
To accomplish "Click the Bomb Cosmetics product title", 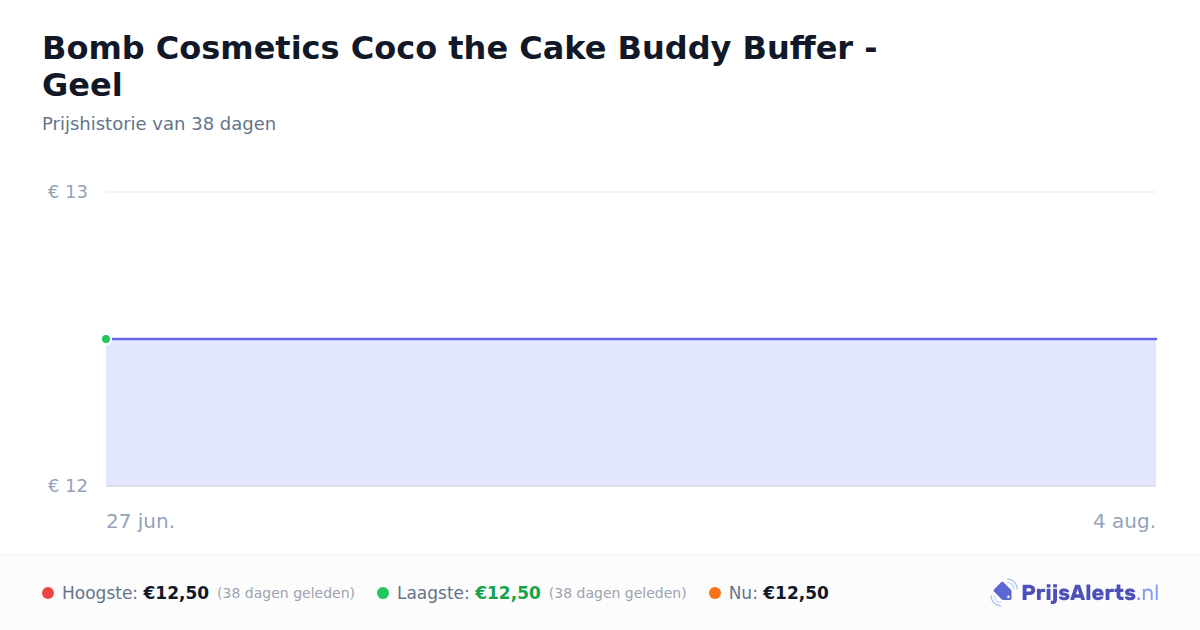I will 460,66.
